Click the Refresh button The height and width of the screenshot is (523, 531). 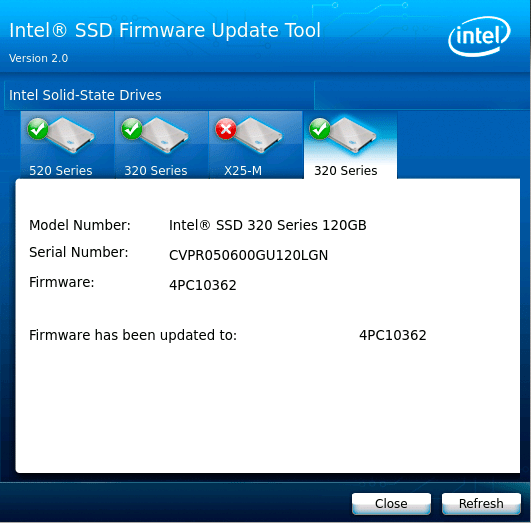click(x=481, y=504)
